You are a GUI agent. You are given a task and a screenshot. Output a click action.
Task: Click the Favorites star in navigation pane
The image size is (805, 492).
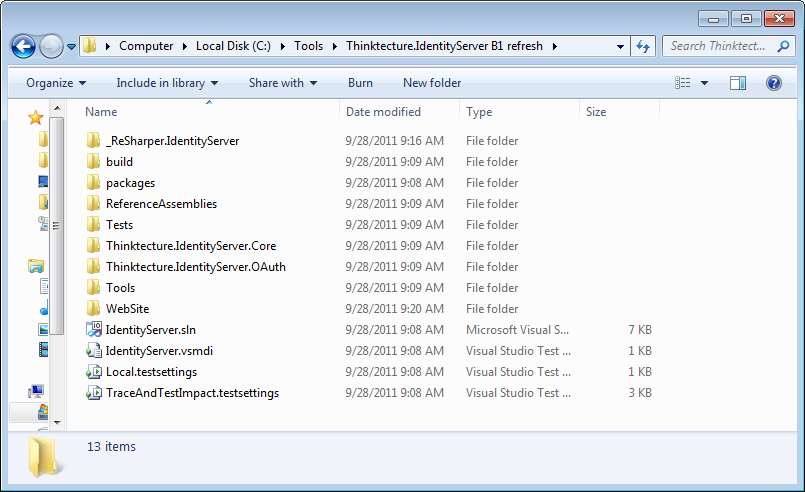35,118
